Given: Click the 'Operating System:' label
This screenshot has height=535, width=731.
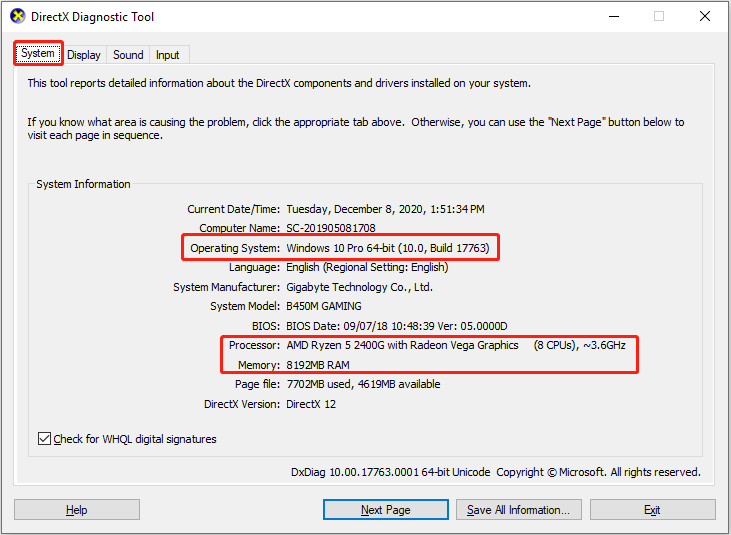Looking at the screenshot, I should point(235,248).
